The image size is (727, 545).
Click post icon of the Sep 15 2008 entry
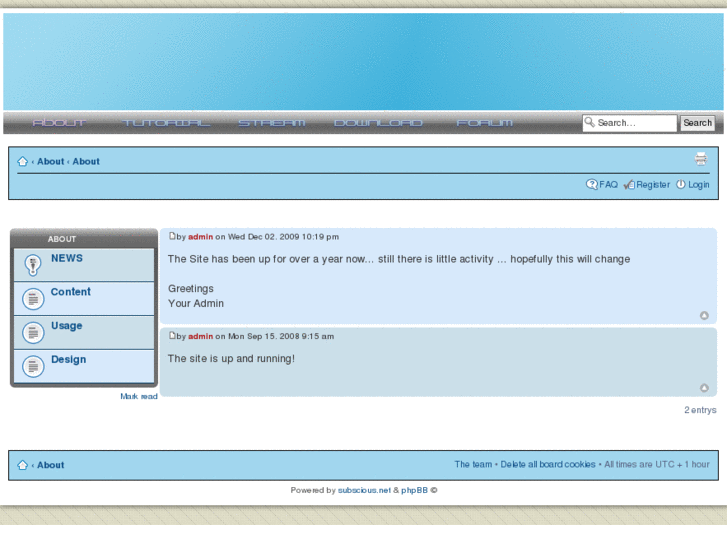pos(172,336)
